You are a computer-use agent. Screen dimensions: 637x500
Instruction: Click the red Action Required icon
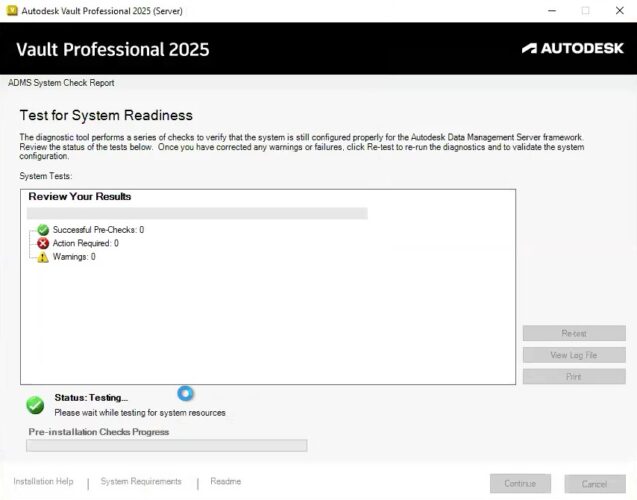click(43, 243)
